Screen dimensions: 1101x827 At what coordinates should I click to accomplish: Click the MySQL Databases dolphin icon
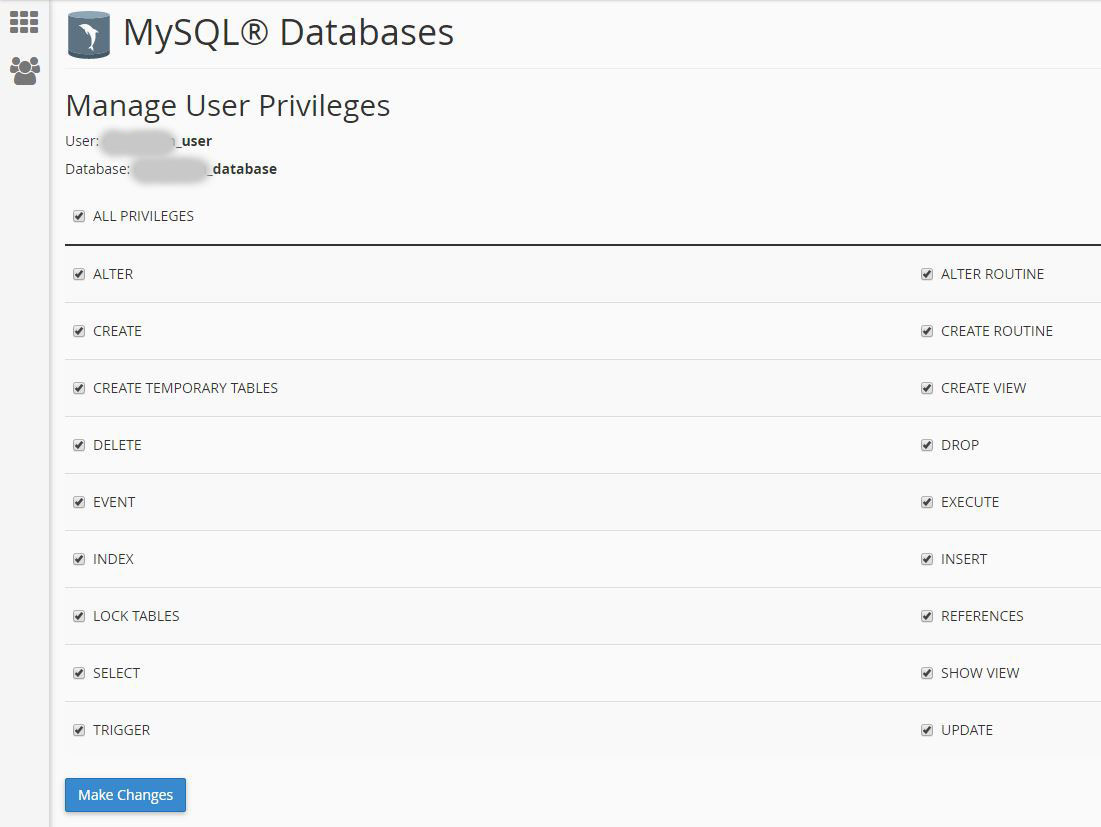[89, 35]
